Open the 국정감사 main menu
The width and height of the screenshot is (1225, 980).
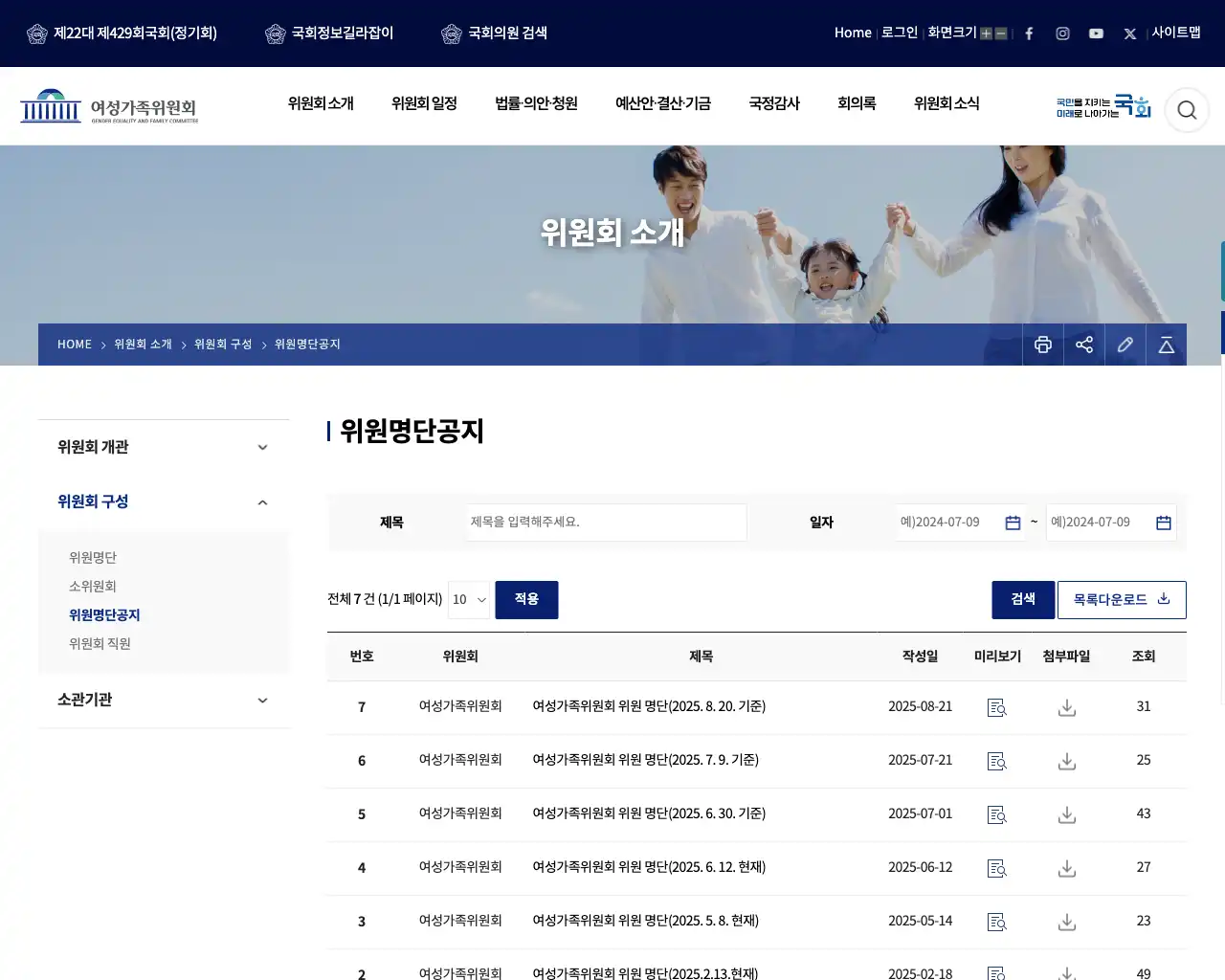coord(774,103)
